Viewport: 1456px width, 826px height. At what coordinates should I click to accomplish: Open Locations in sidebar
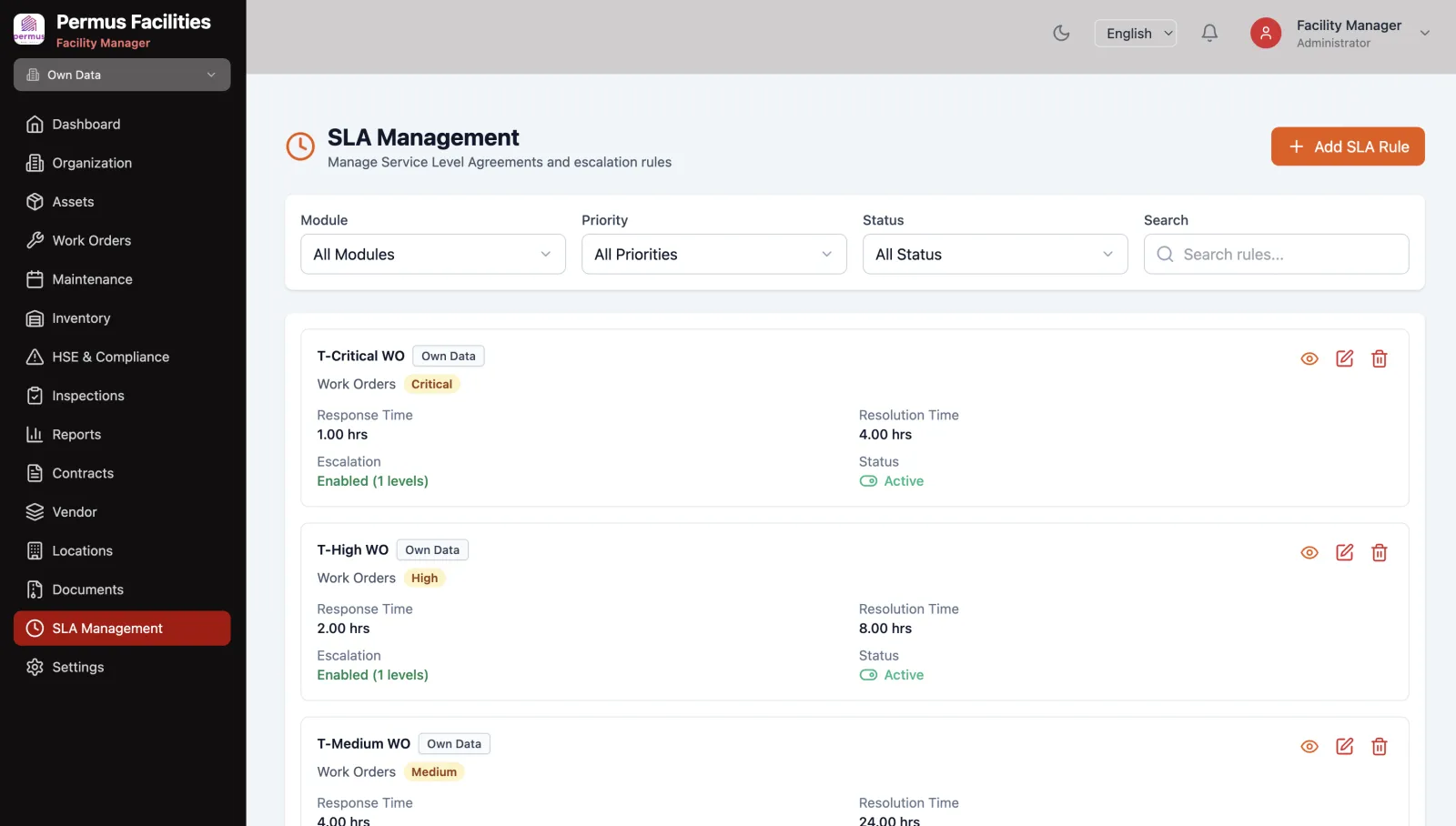[122, 551]
